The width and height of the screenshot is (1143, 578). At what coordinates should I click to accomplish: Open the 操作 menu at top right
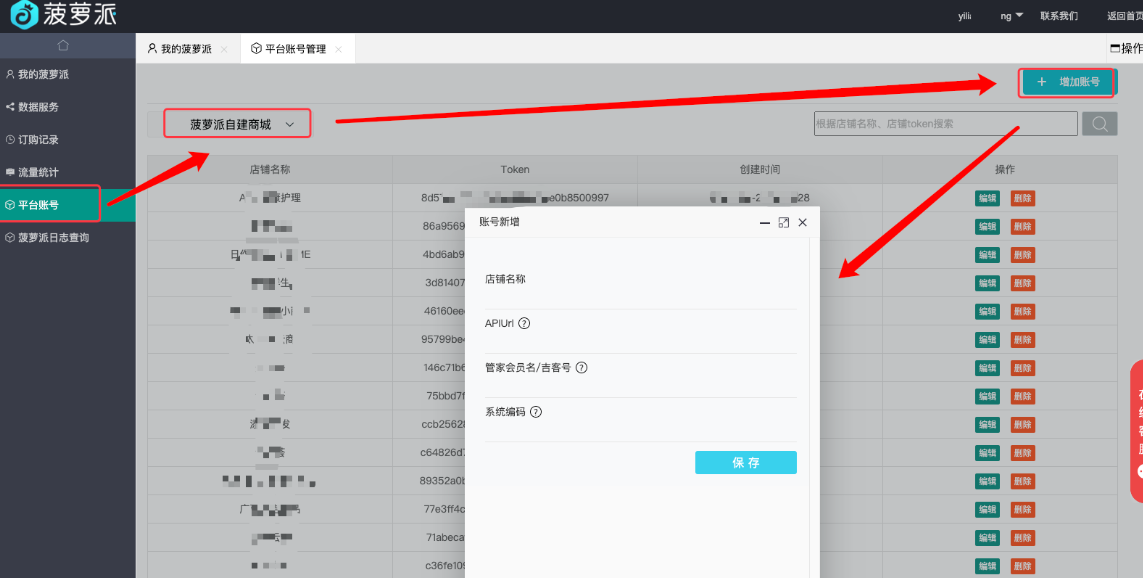point(1126,48)
